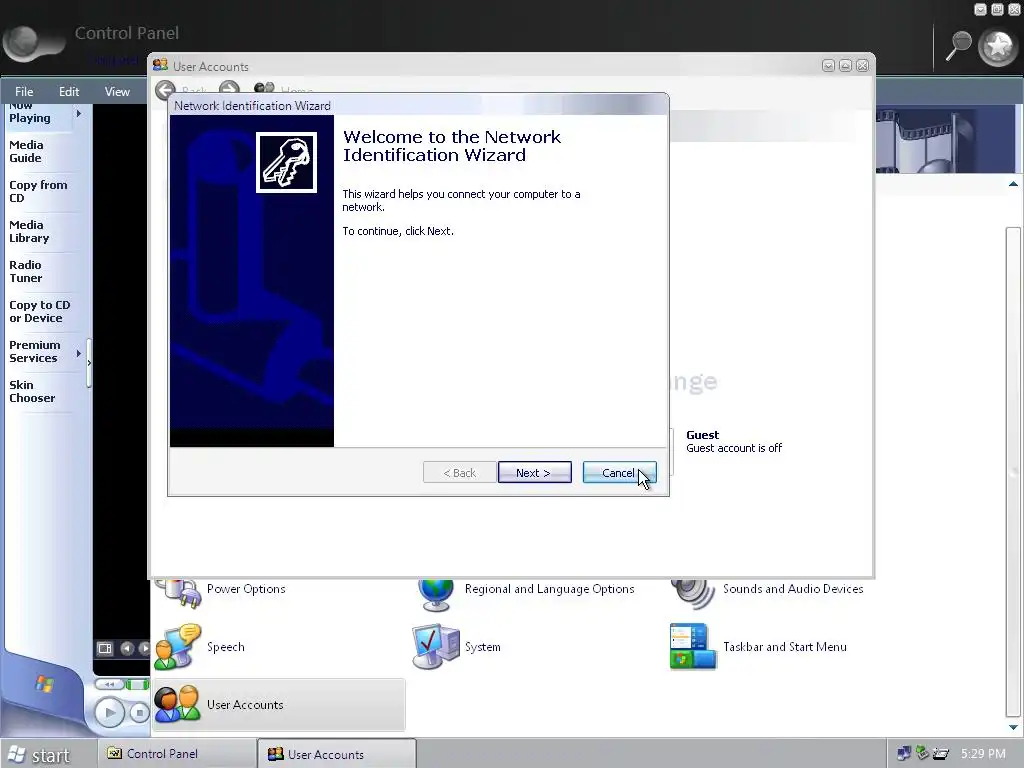Open the Speech control panel item
The height and width of the screenshot is (768, 1024).
point(200,647)
